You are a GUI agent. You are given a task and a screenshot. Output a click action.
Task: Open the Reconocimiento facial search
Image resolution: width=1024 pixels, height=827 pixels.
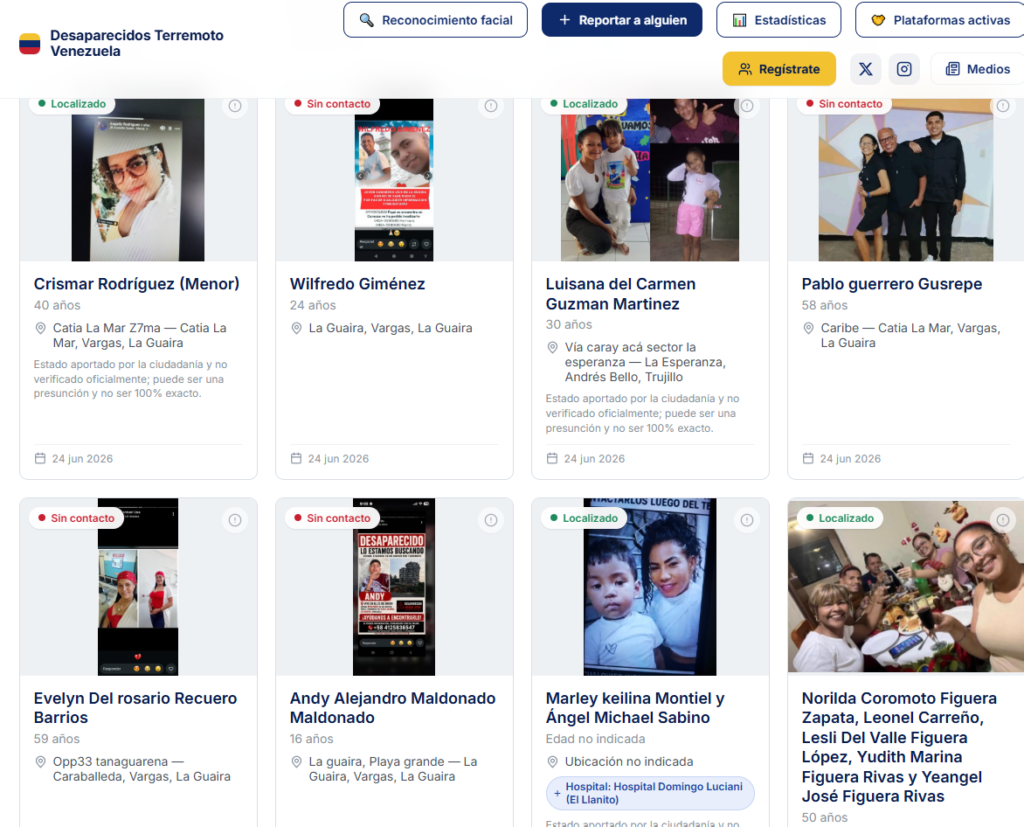coord(435,20)
